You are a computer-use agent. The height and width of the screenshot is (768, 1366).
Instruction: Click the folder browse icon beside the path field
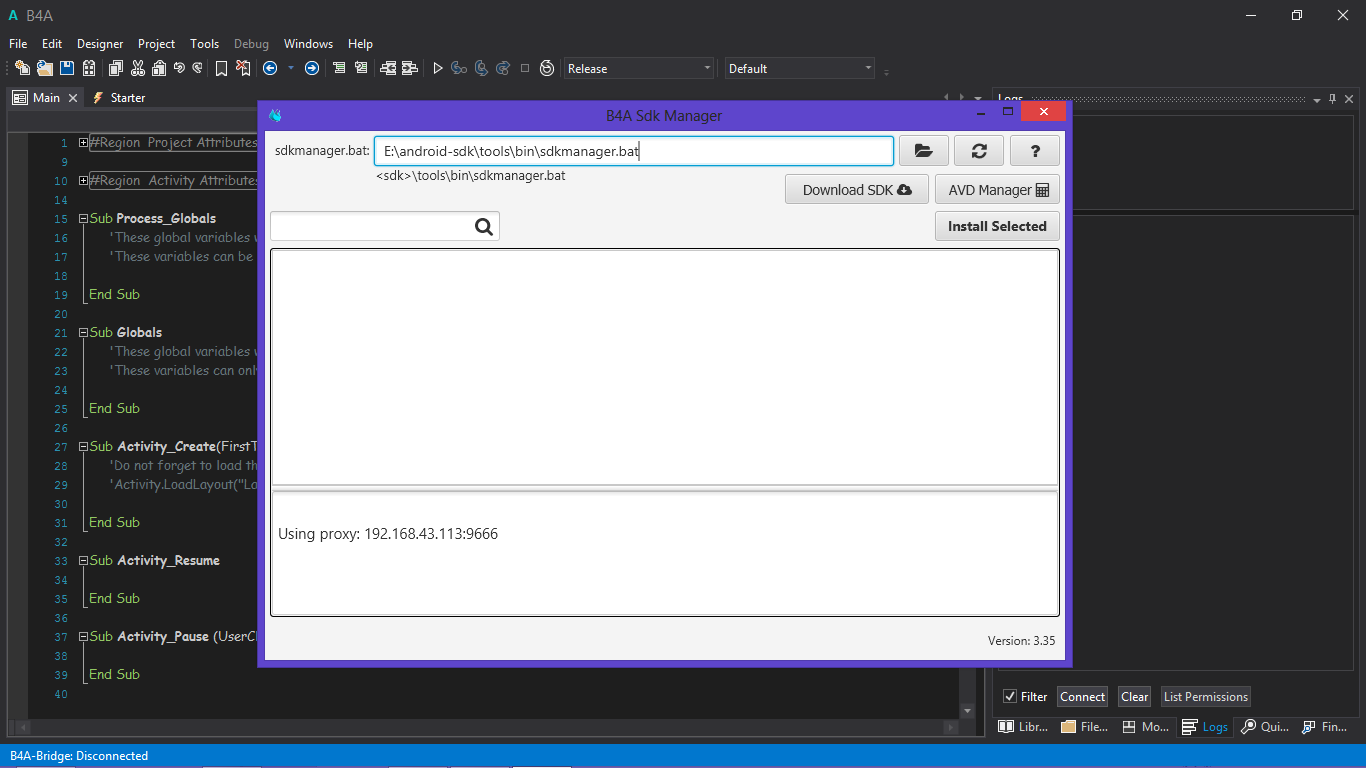(x=923, y=151)
